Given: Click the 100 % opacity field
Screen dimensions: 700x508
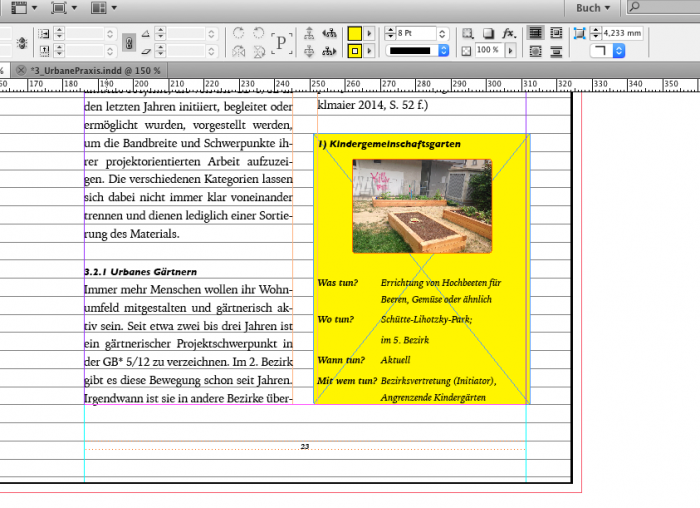Looking at the screenshot, I should (x=490, y=50).
